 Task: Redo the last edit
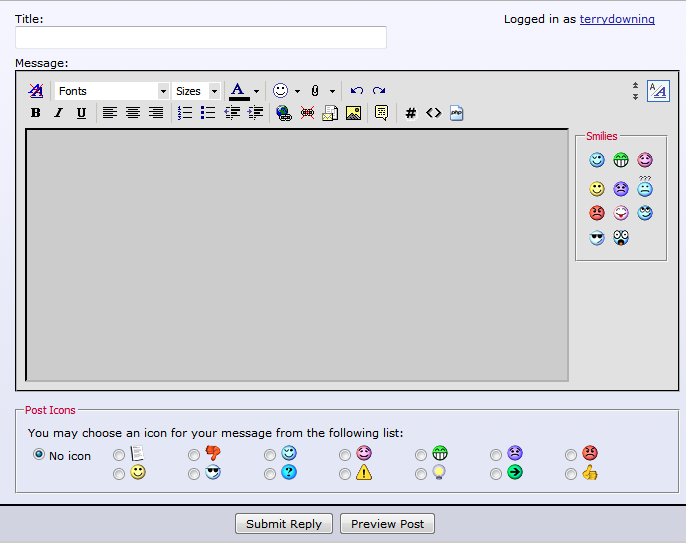(379, 91)
